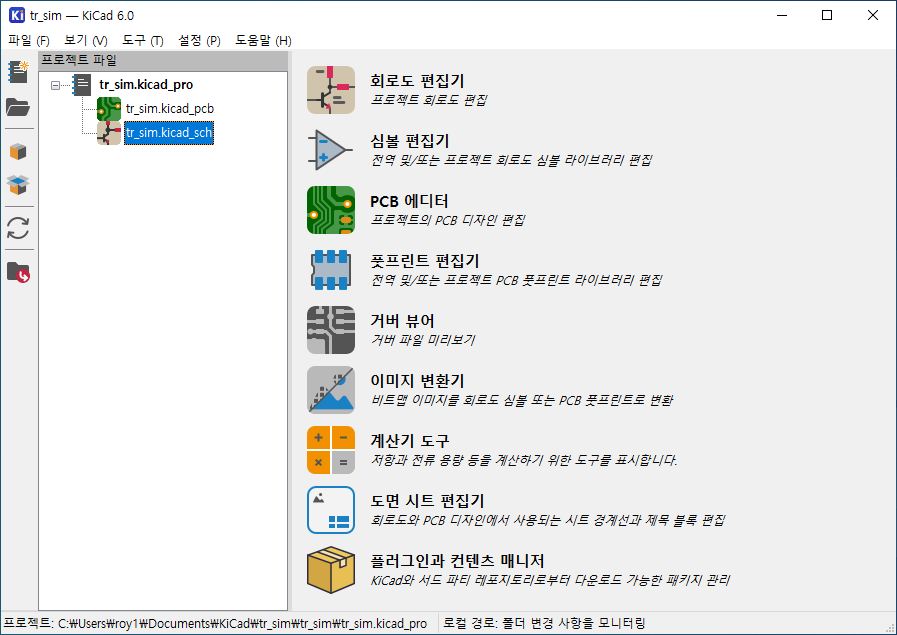897x635 pixels.
Task: Click the 프로젝트 회로도 편집 description
Action: pos(429,100)
